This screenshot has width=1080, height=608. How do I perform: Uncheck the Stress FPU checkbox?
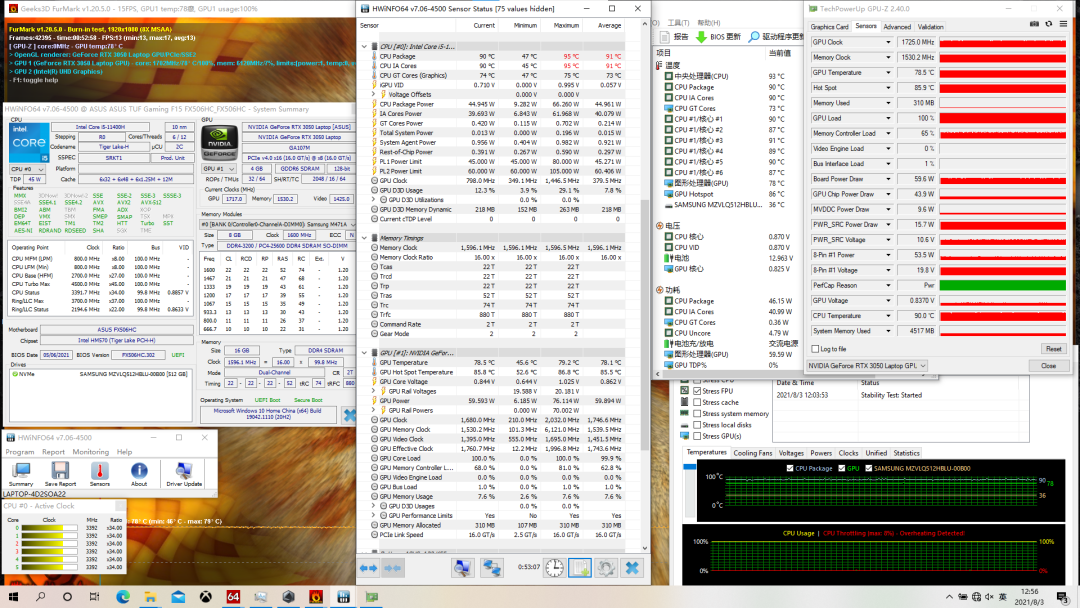[698, 391]
